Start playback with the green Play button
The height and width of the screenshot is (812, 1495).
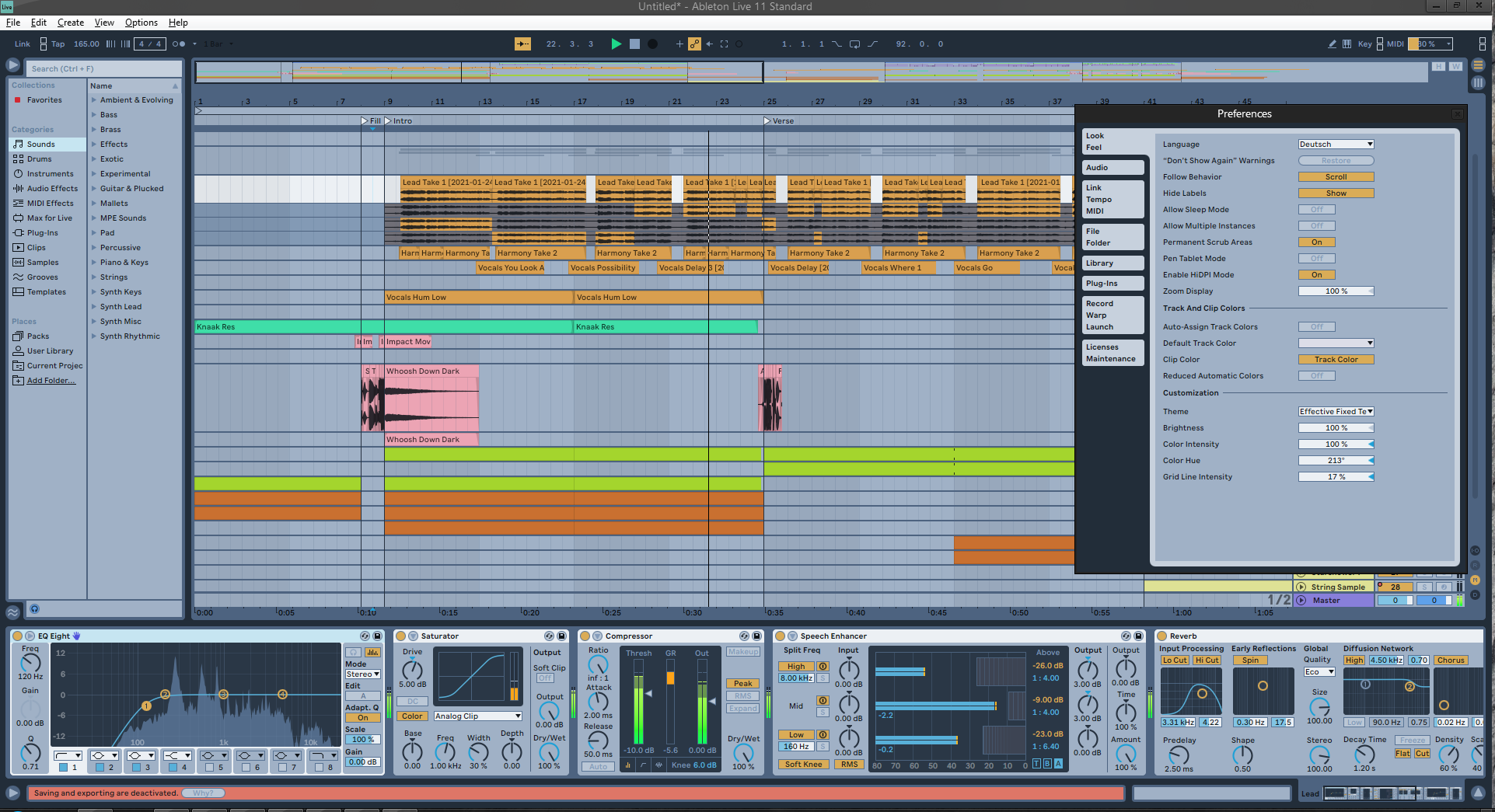pyautogui.click(x=616, y=44)
